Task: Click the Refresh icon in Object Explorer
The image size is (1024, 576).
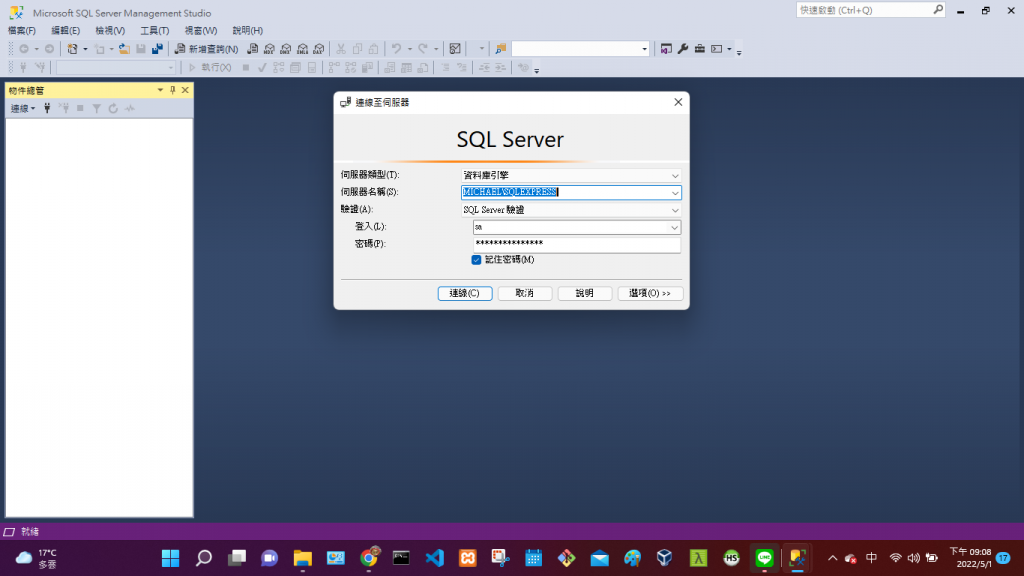Action: coord(113,108)
